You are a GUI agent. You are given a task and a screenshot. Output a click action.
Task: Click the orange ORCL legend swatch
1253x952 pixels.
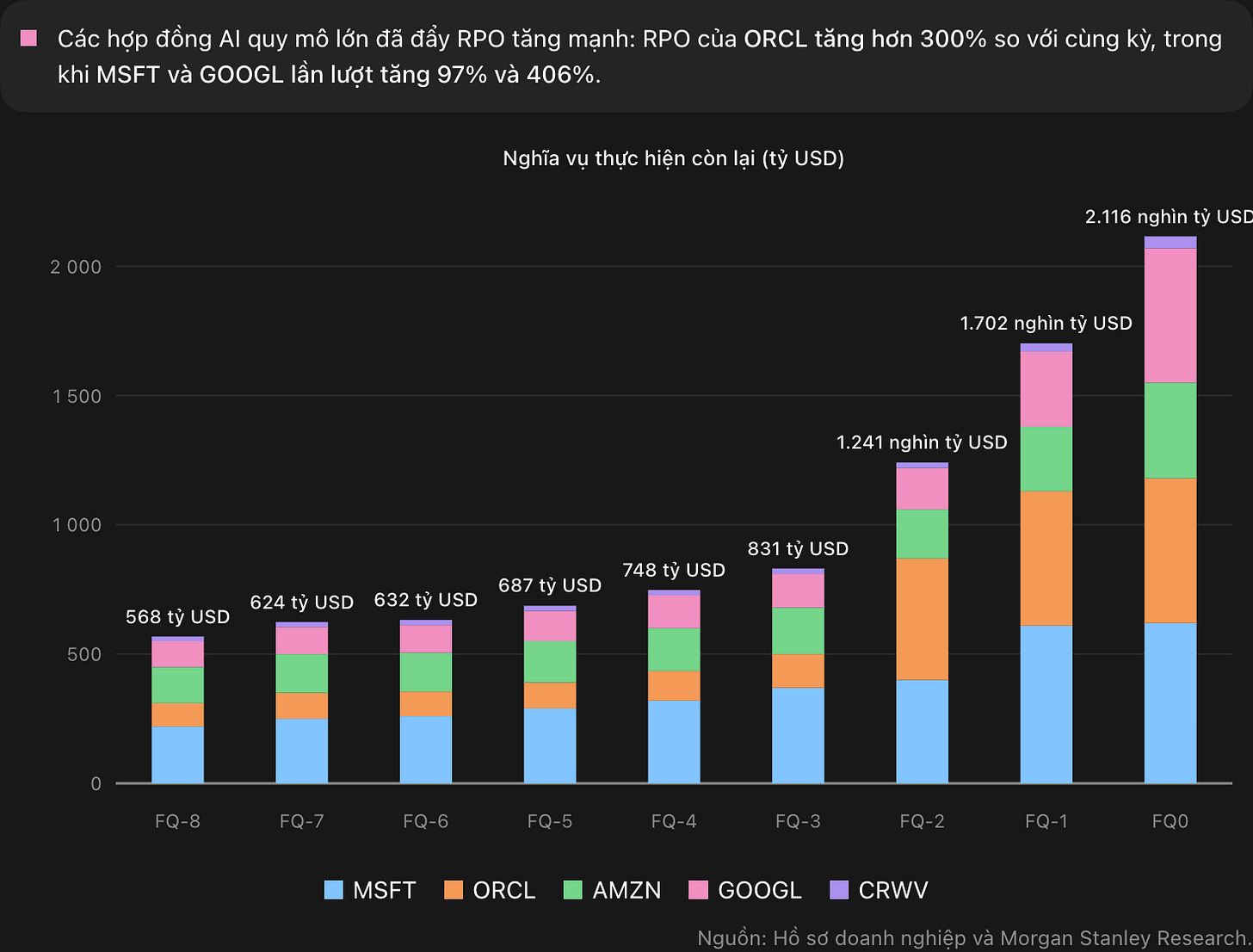tap(454, 890)
